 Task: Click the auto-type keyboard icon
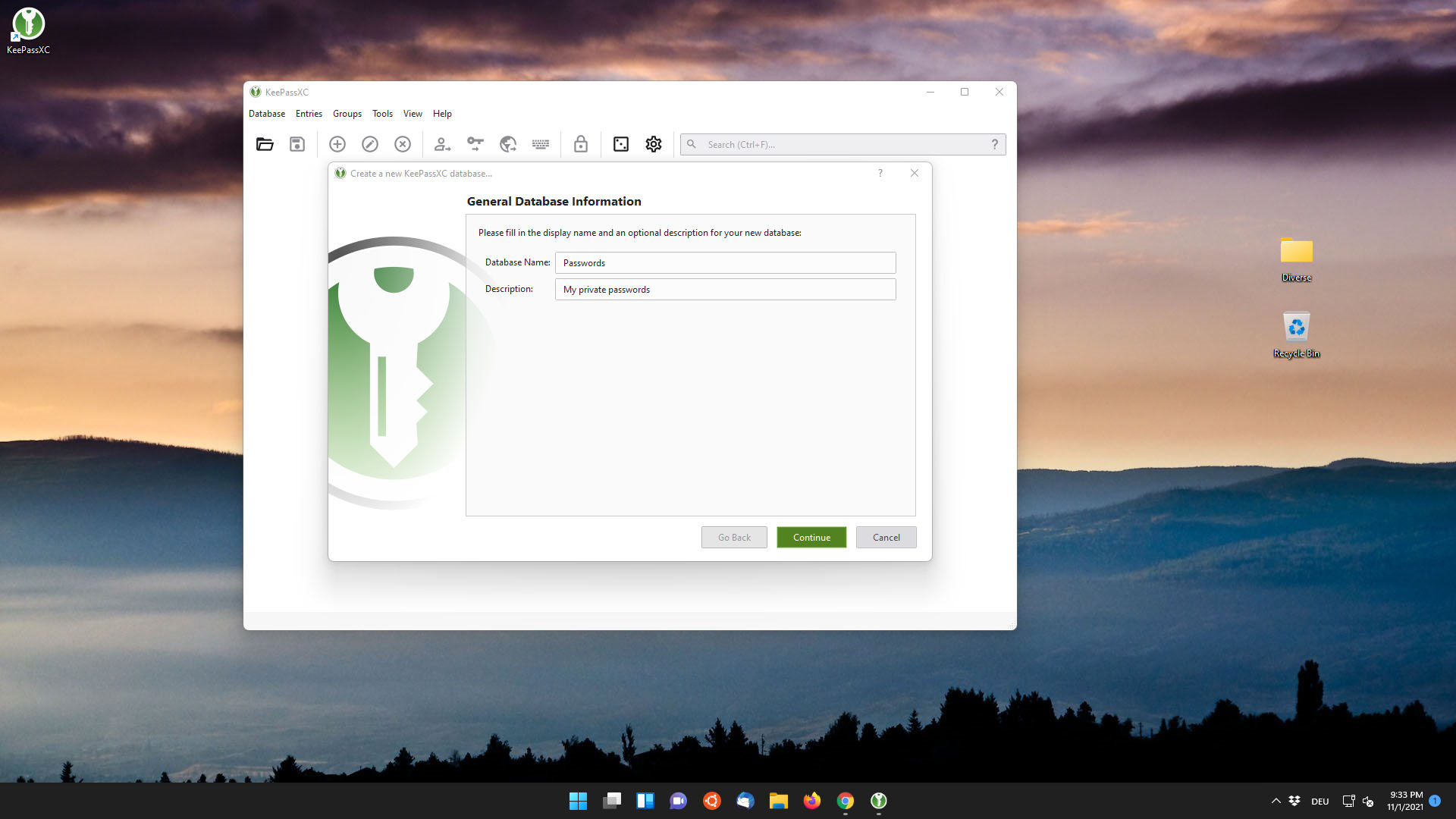point(541,144)
